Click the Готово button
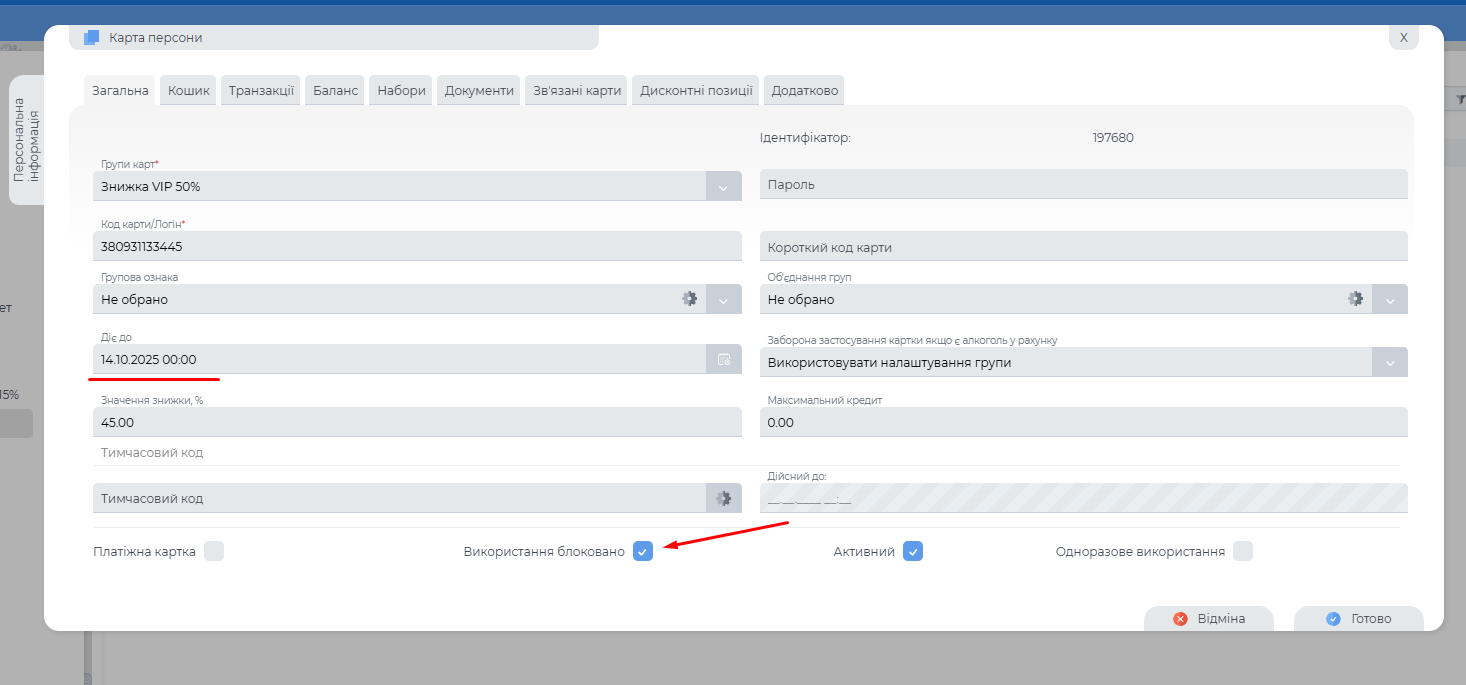 pyautogui.click(x=1358, y=619)
